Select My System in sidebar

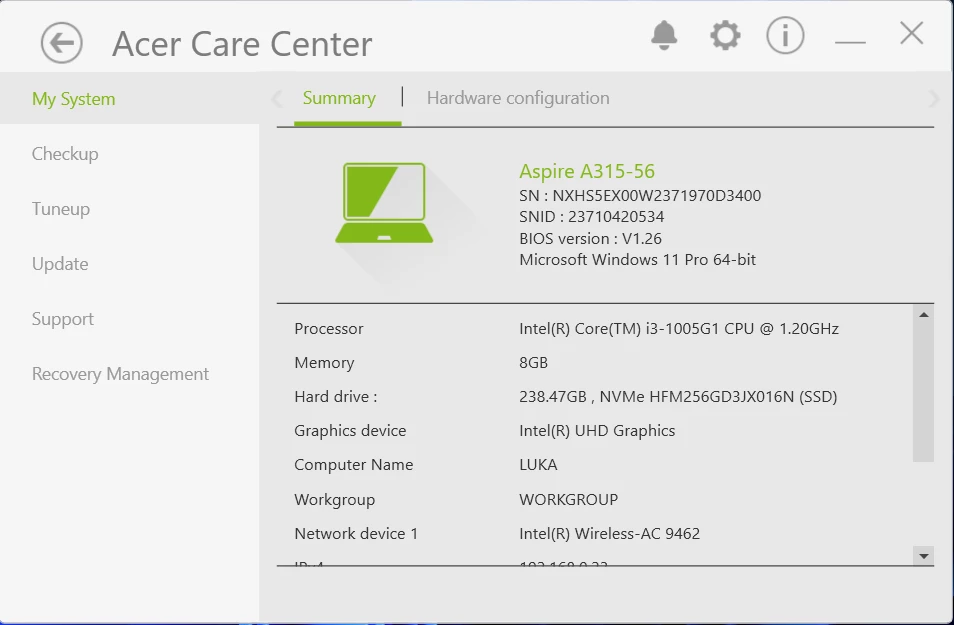74,99
